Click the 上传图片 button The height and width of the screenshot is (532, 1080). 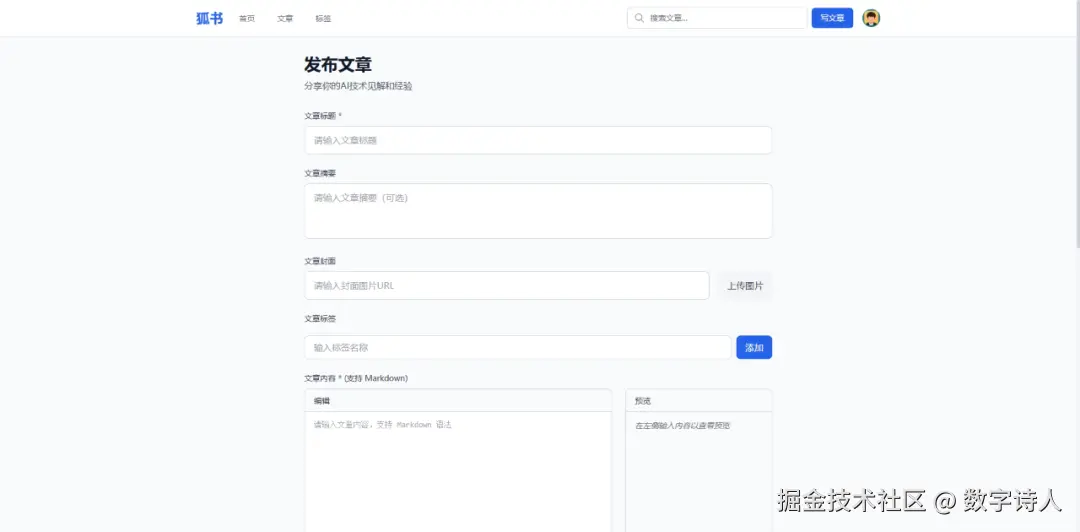tap(745, 285)
